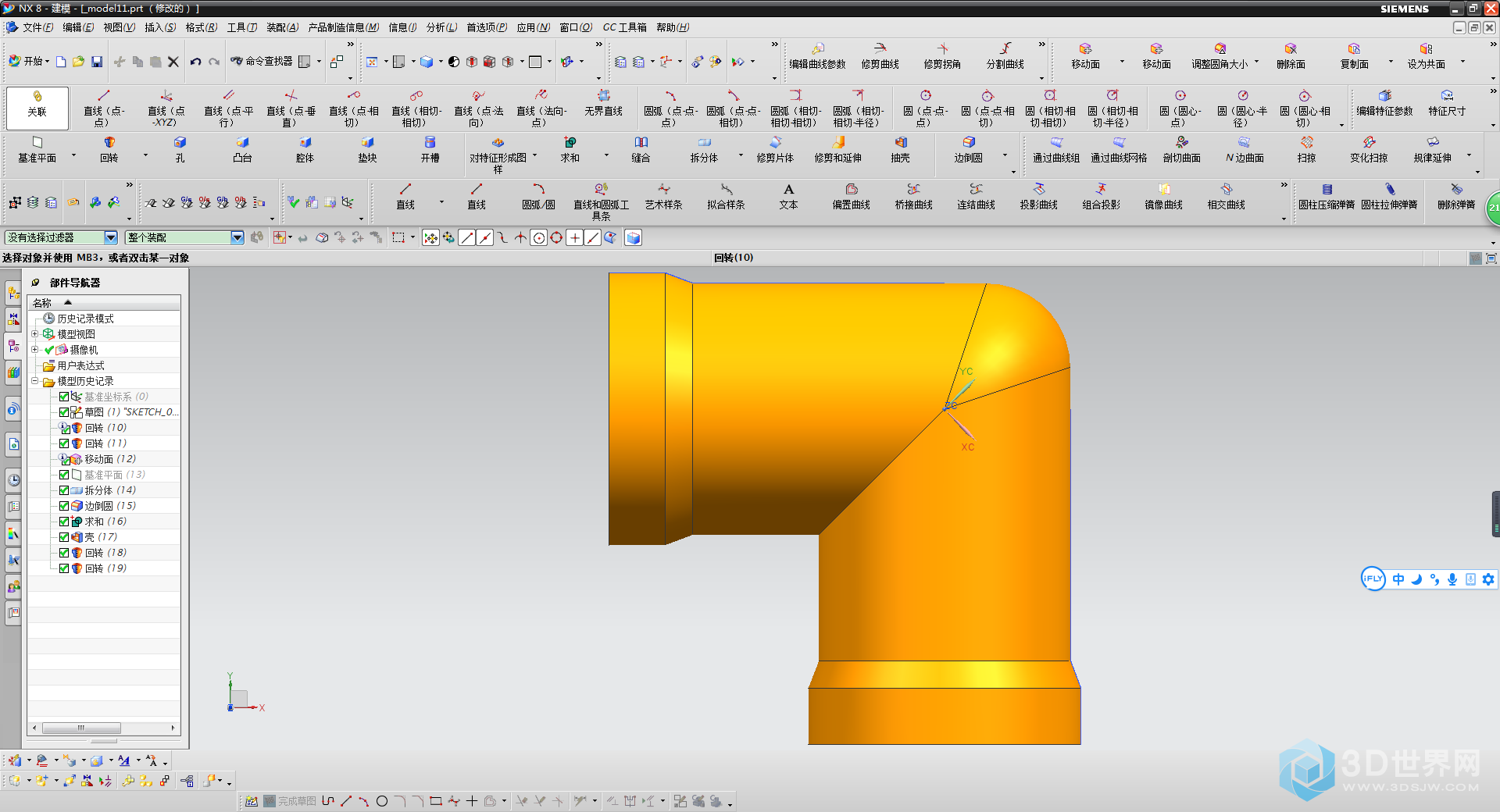Select the 镜像曲线 (Mirror Curve) tool

pos(1163,195)
